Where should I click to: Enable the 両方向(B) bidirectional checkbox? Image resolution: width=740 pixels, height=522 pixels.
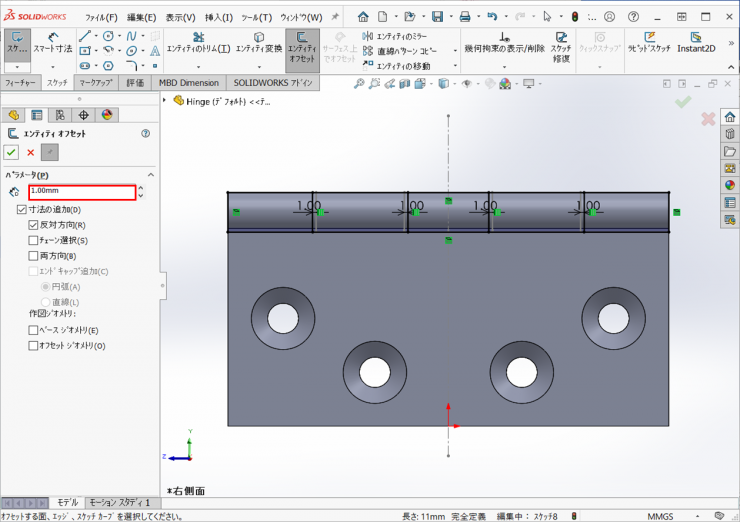coord(34,256)
